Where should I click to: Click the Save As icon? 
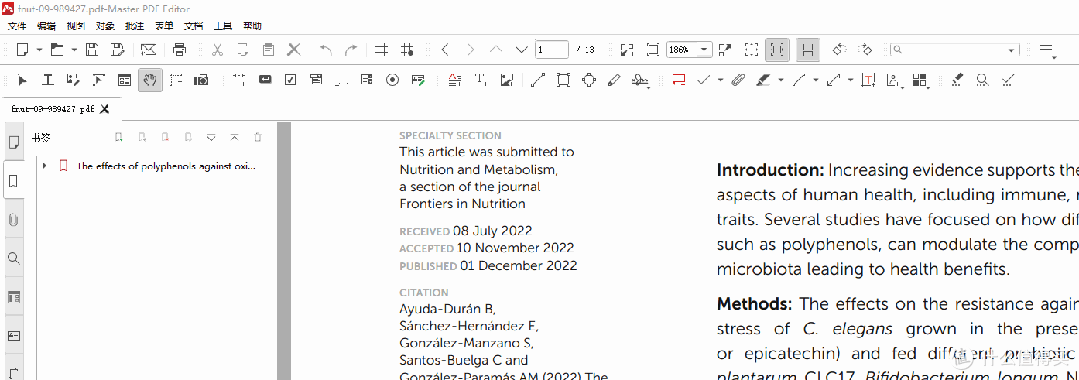[x=118, y=50]
